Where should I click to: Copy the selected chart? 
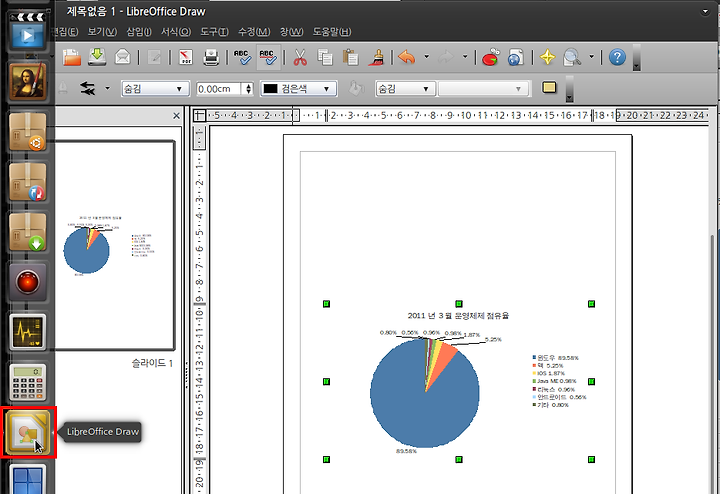point(325,57)
